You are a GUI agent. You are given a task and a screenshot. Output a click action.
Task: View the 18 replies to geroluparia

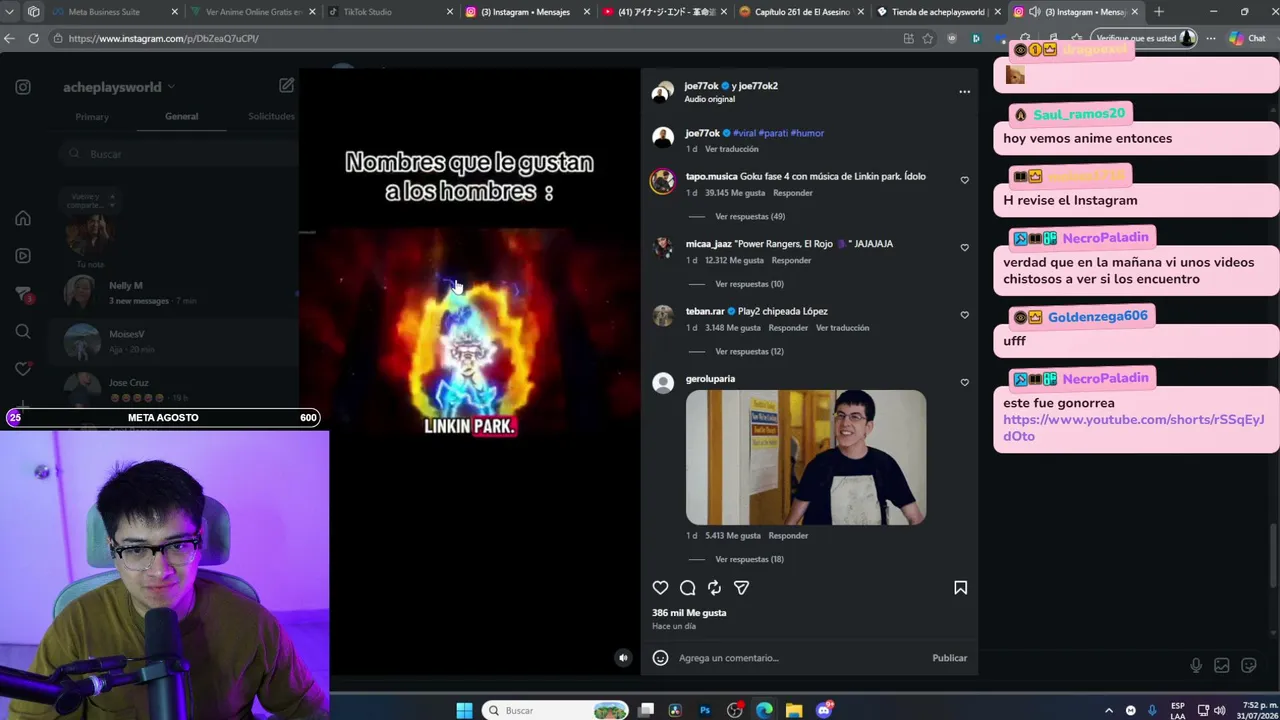coord(749,559)
